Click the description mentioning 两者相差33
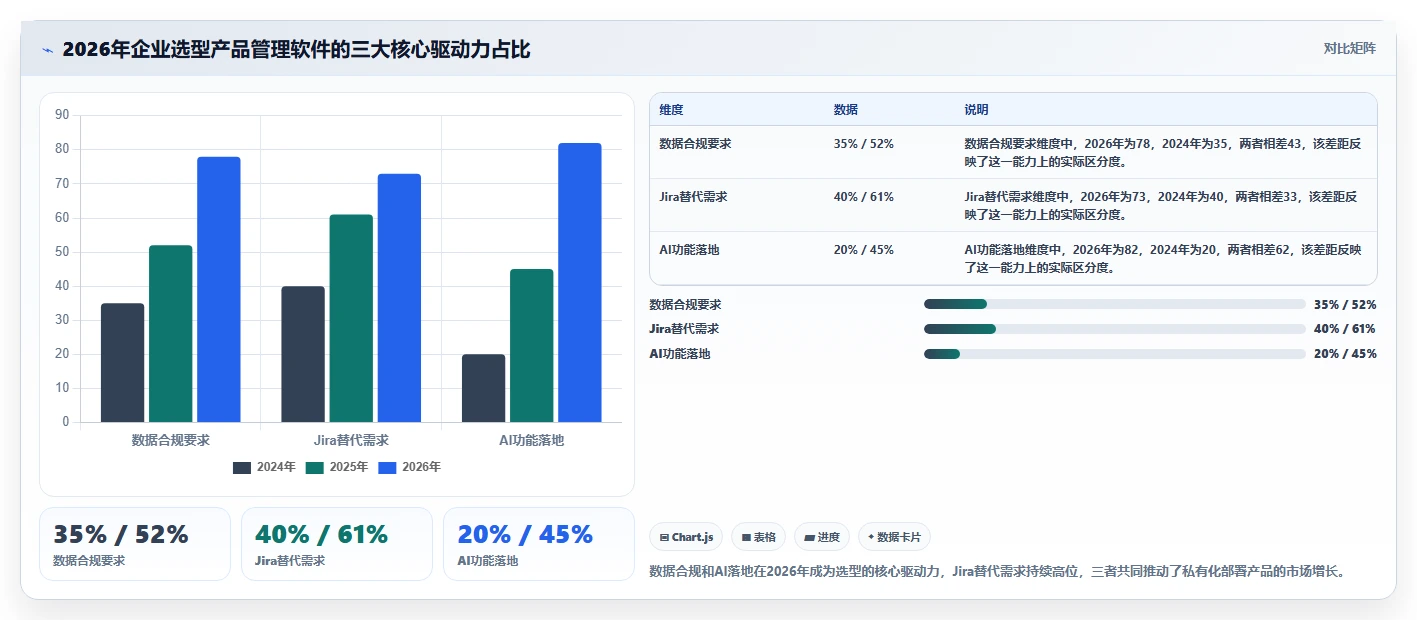1417x620 pixels. (x=1162, y=205)
